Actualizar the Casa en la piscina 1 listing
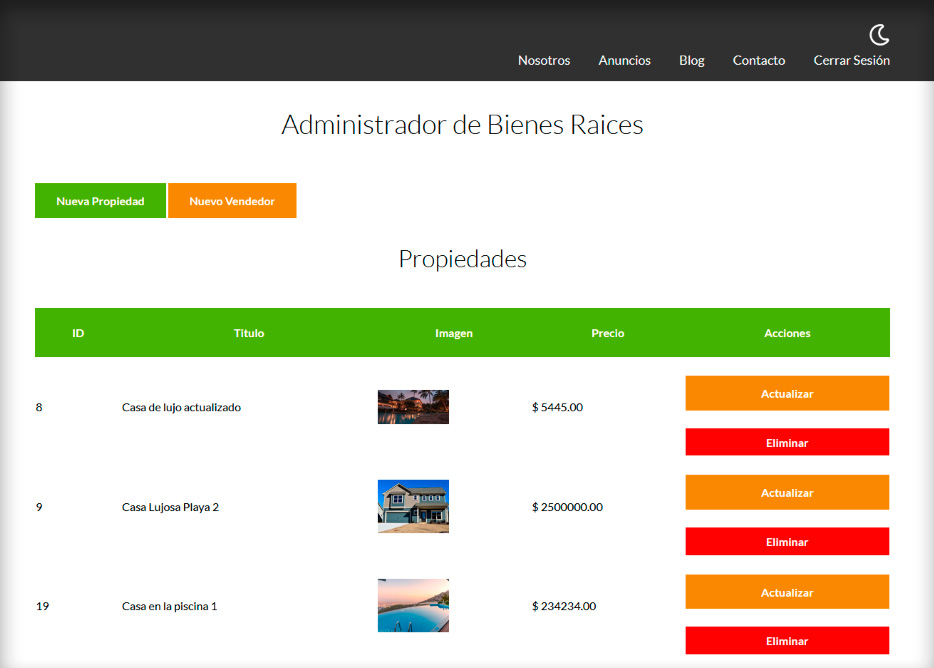The image size is (934, 668). 787,591
